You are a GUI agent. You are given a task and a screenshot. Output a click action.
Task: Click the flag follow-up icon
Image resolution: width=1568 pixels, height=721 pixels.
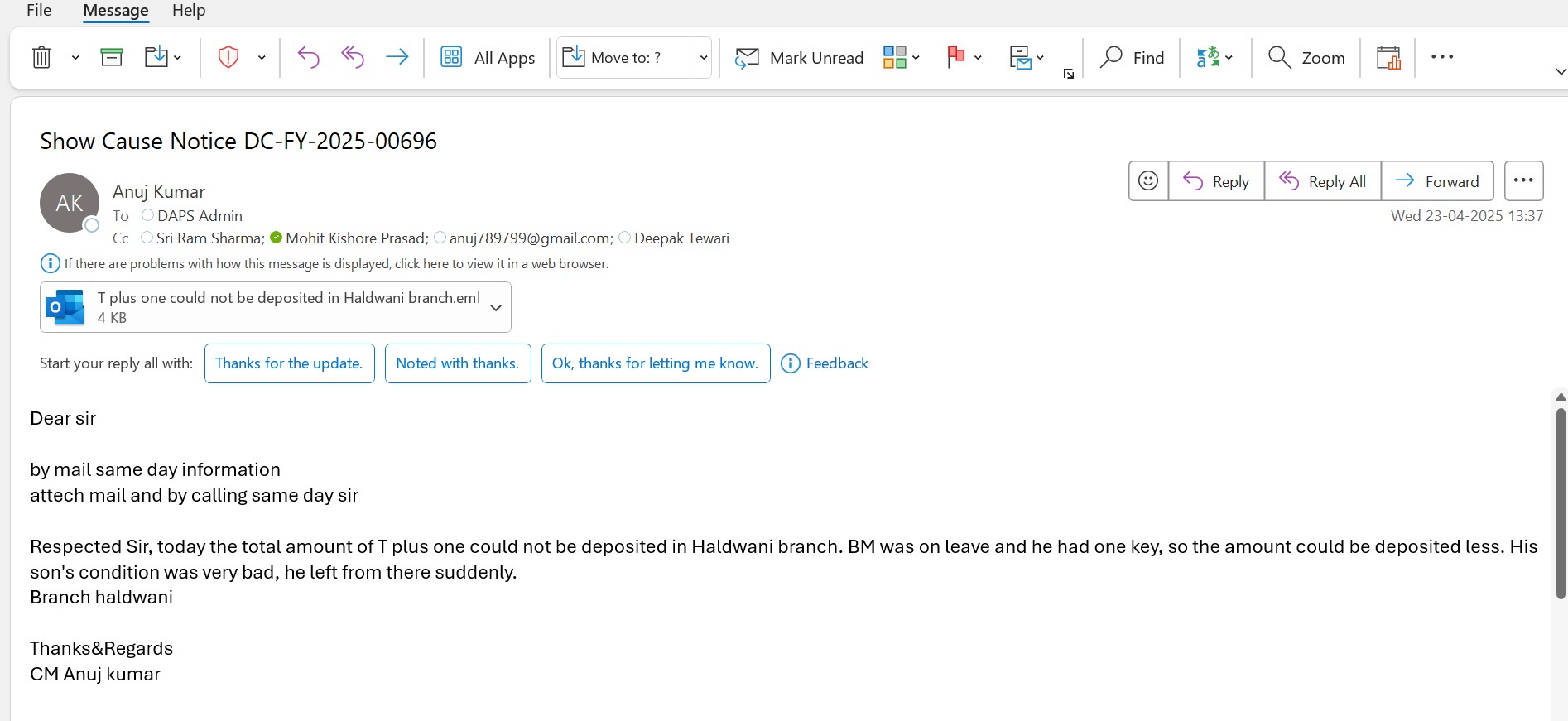956,57
